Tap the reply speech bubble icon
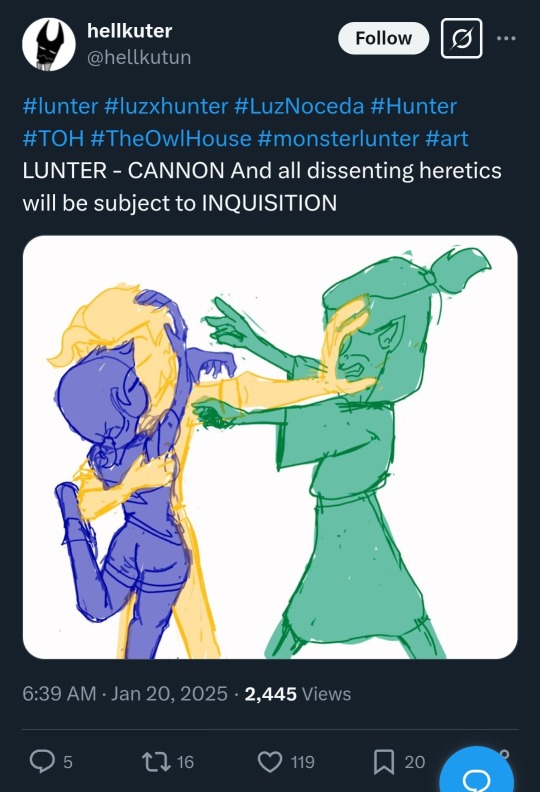Image resolution: width=540 pixels, height=792 pixels. click(x=41, y=761)
